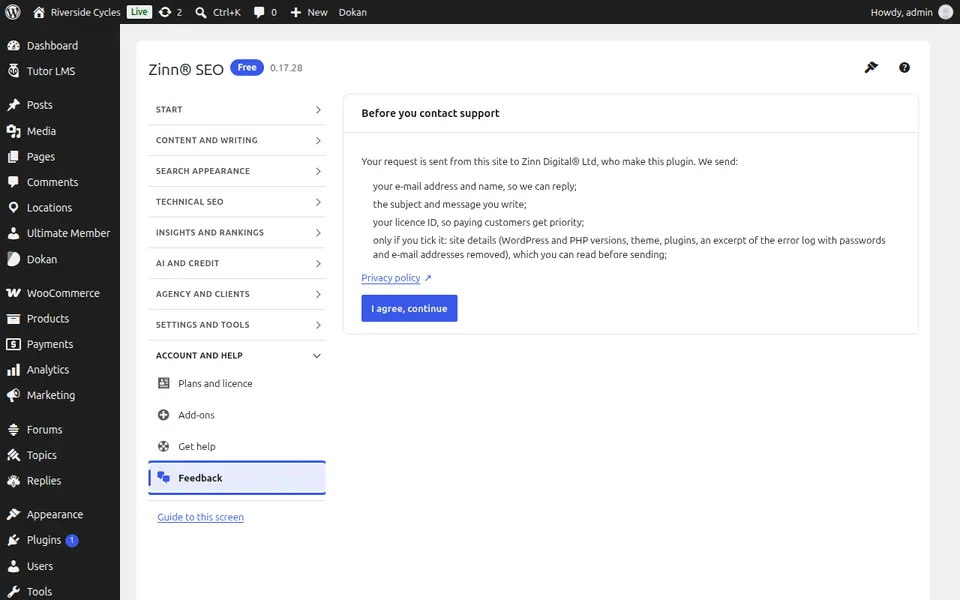Click the Live status badge
This screenshot has height=600, width=960.
tap(139, 12)
